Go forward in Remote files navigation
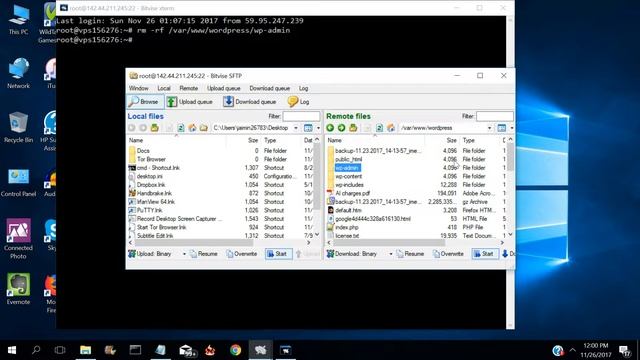The image size is (640, 360). pos(341,128)
